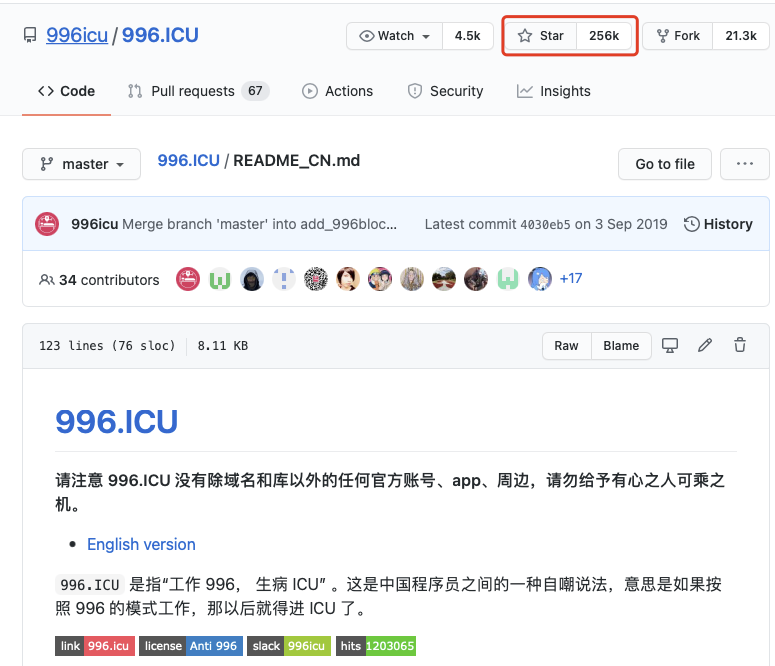View file History

coord(718,224)
